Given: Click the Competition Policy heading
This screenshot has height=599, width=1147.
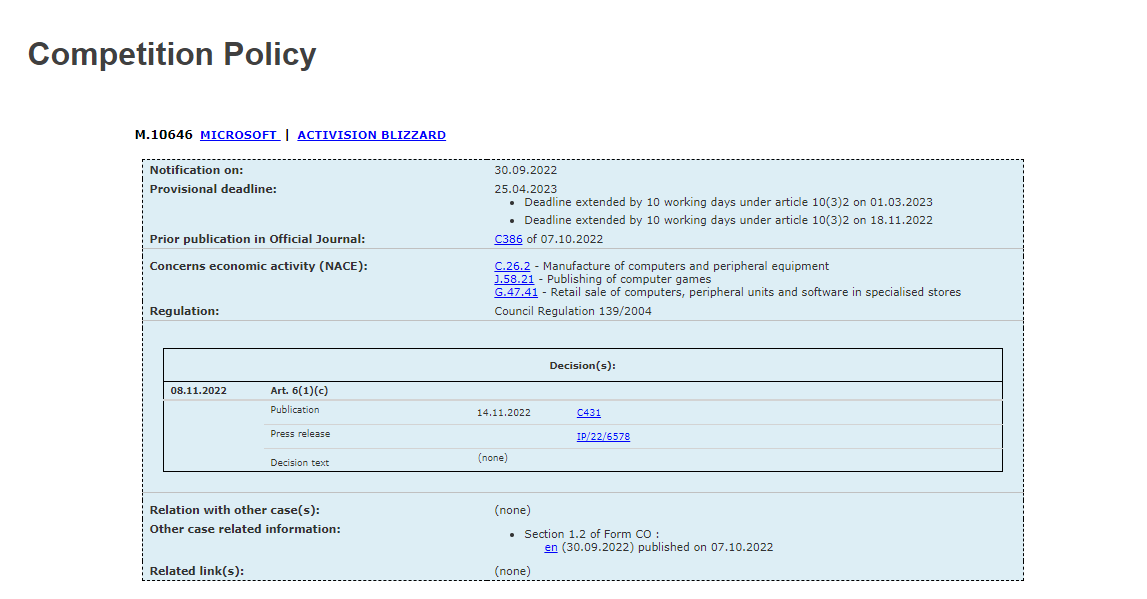Looking at the screenshot, I should point(172,54).
